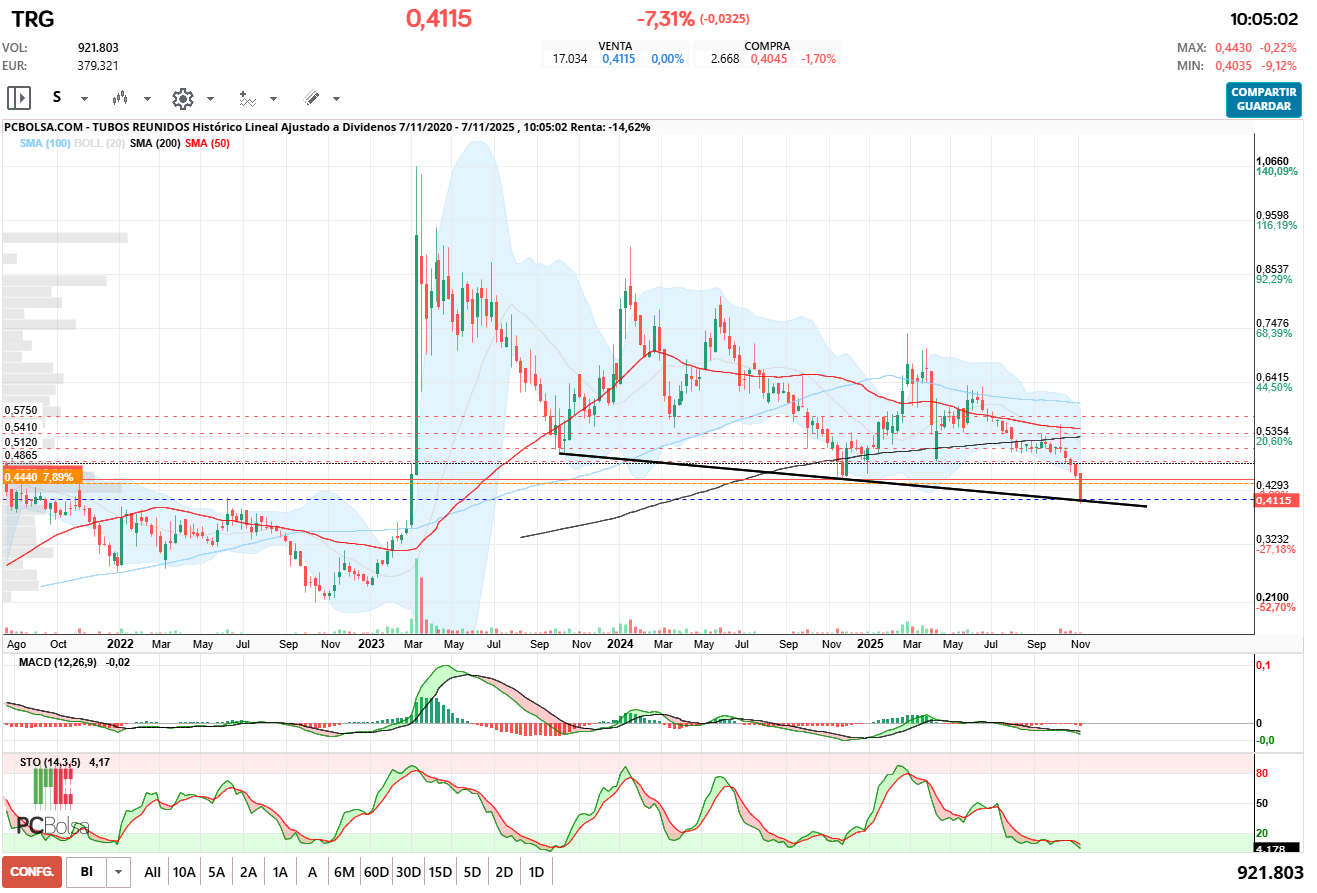
Task: Click the S interval icon
Action: (x=57, y=98)
